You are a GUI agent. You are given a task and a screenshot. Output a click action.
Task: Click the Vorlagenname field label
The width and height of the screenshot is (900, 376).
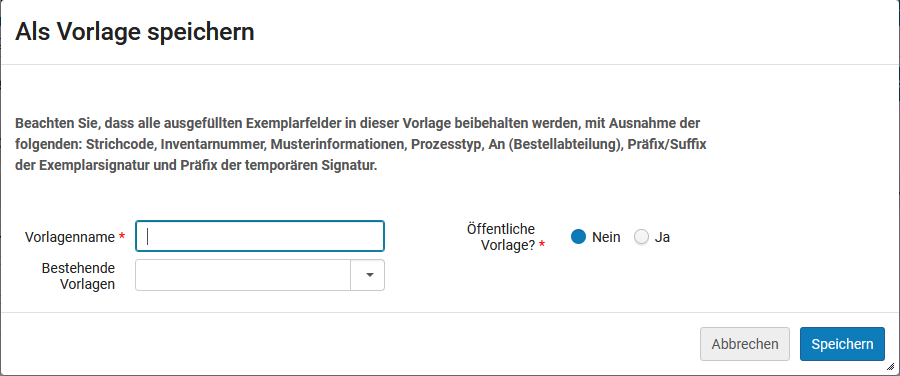click(70, 237)
